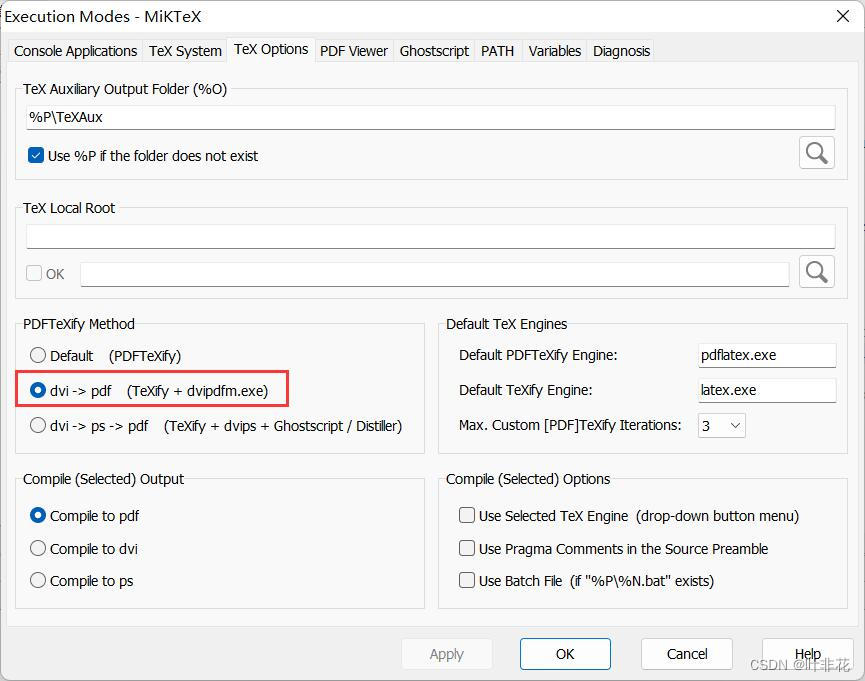Enable the Use Selected TeX Engine checkbox
The width and height of the screenshot is (865, 681).
(x=467, y=515)
